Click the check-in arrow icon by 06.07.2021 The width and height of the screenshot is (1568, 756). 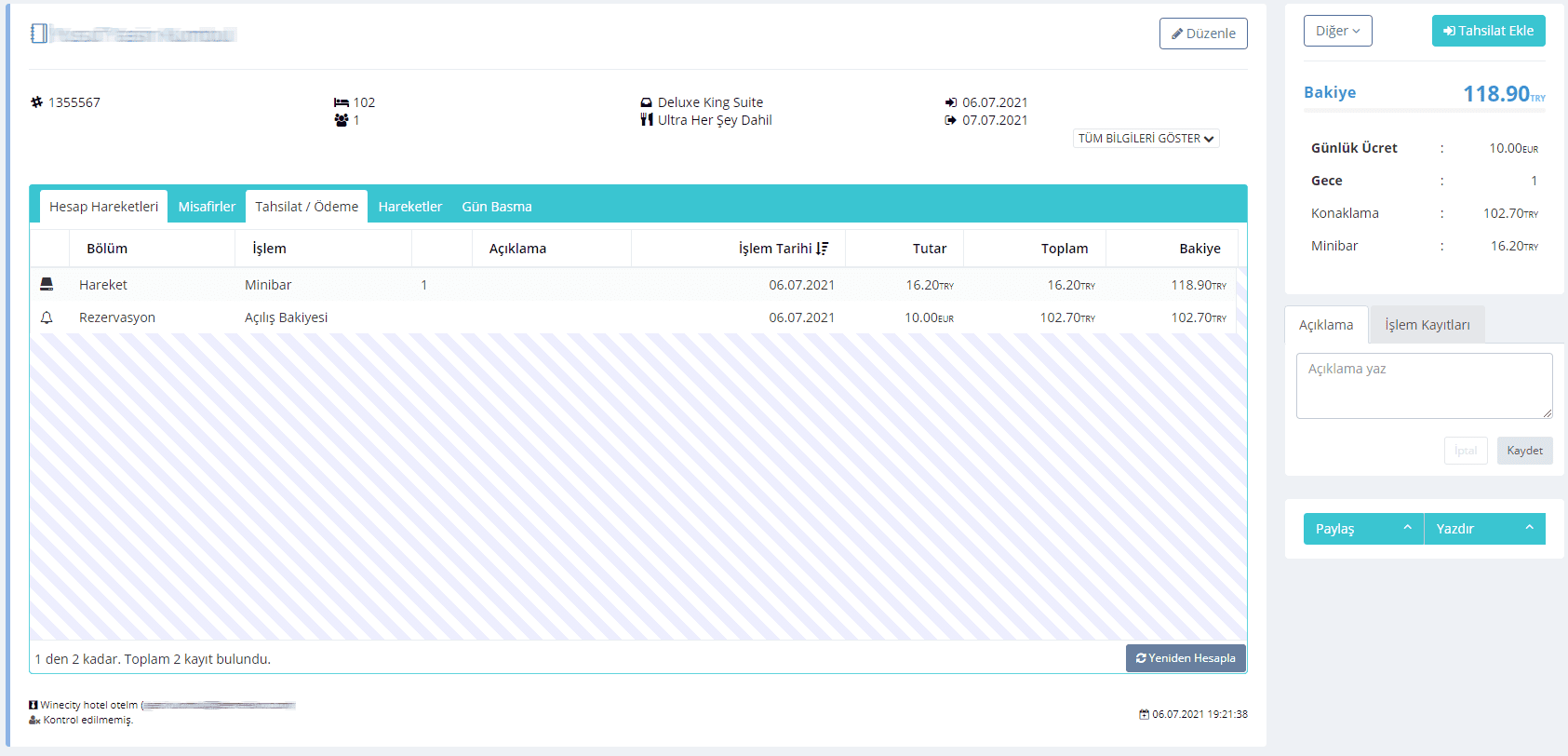pyautogui.click(x=951, y=102)
